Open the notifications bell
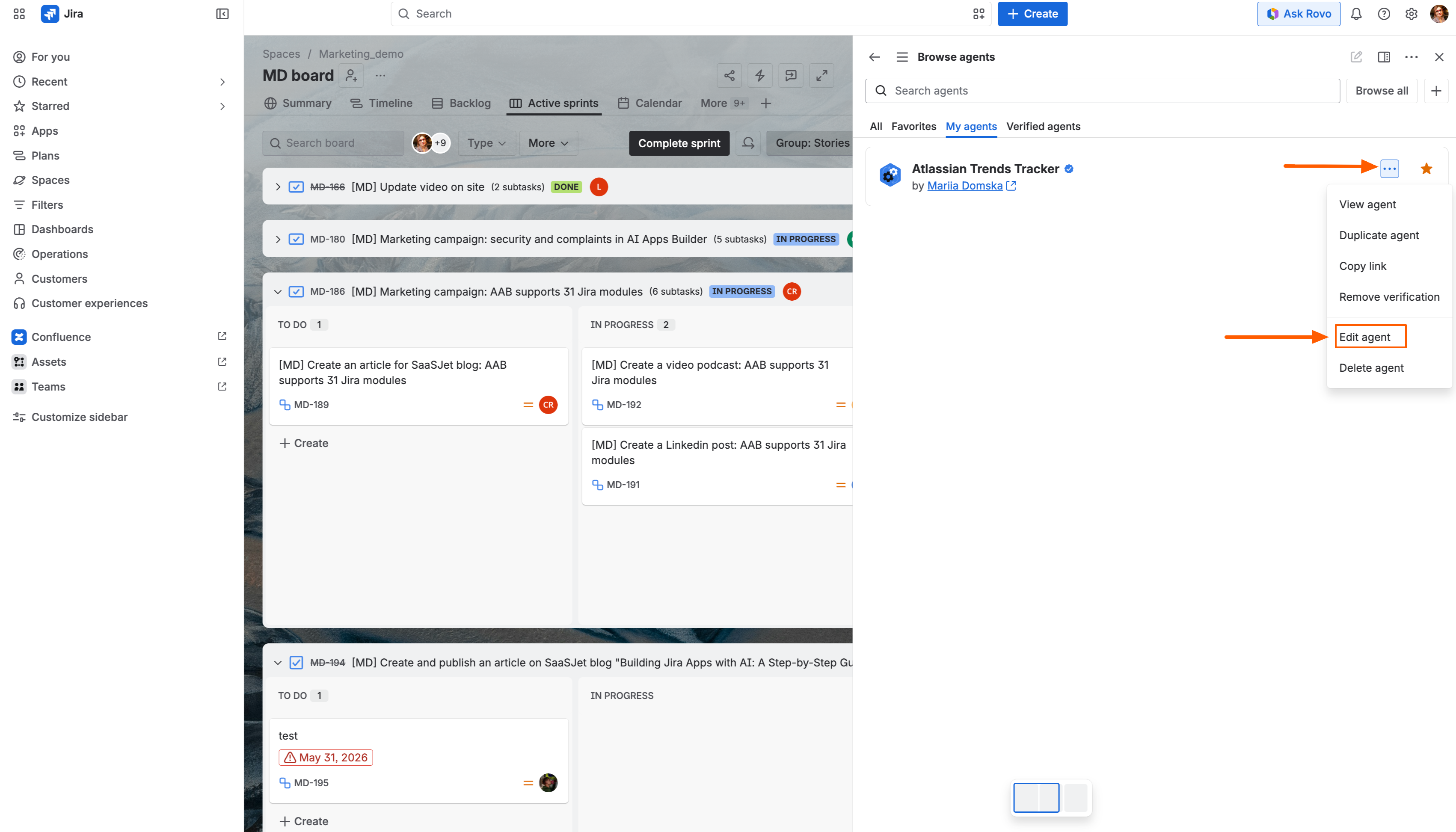This screenshot has height=832, width=1456. click(x=1356, y=14)
